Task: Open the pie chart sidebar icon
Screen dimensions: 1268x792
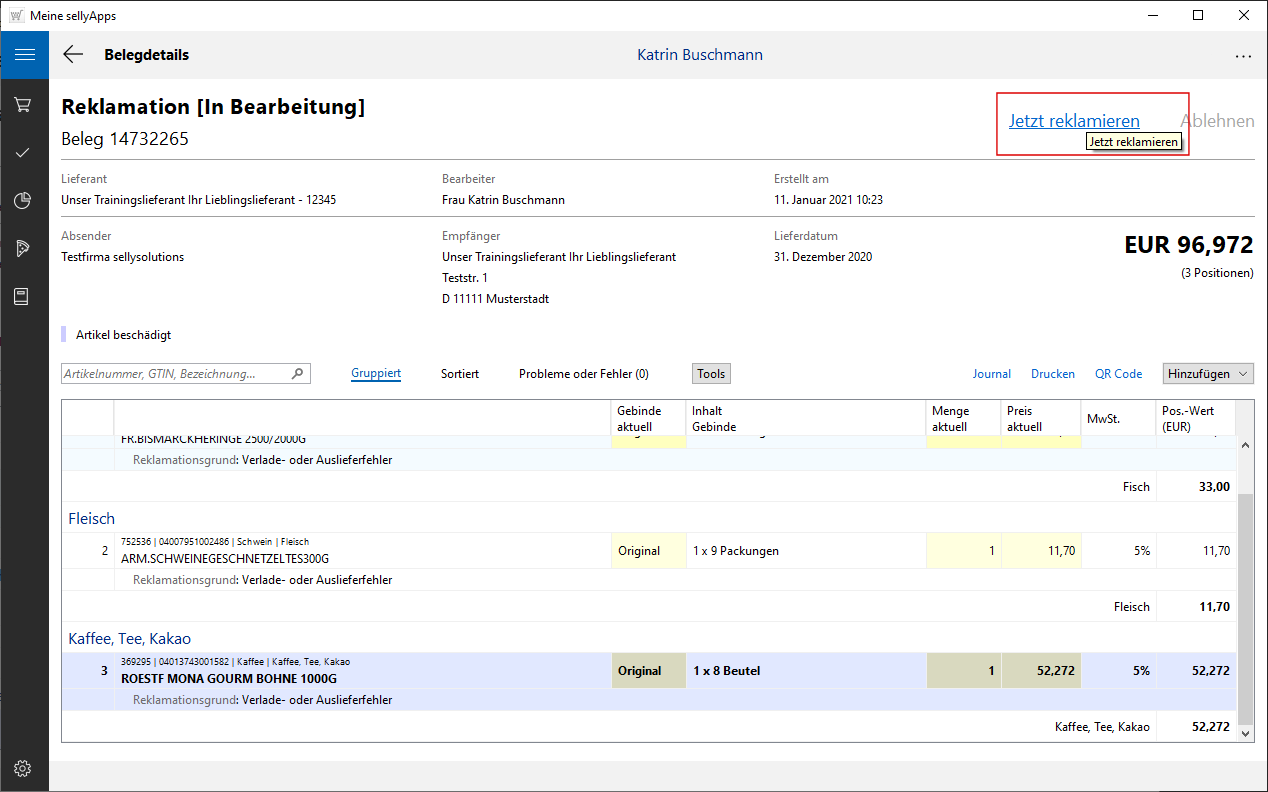Action: (x=24, y=201)
